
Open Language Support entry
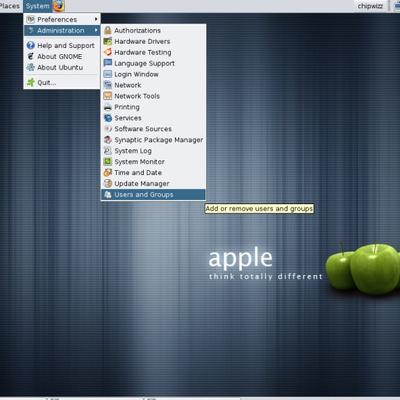coord(153,63)
